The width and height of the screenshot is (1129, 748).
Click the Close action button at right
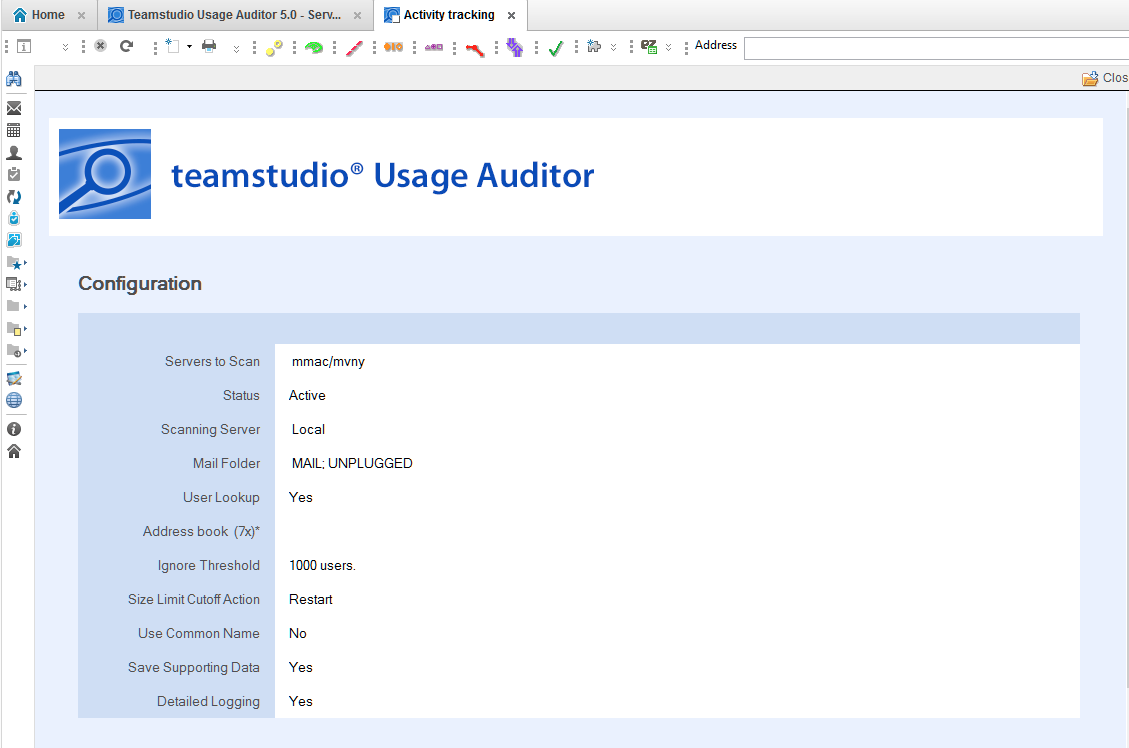click(1105, 78)
